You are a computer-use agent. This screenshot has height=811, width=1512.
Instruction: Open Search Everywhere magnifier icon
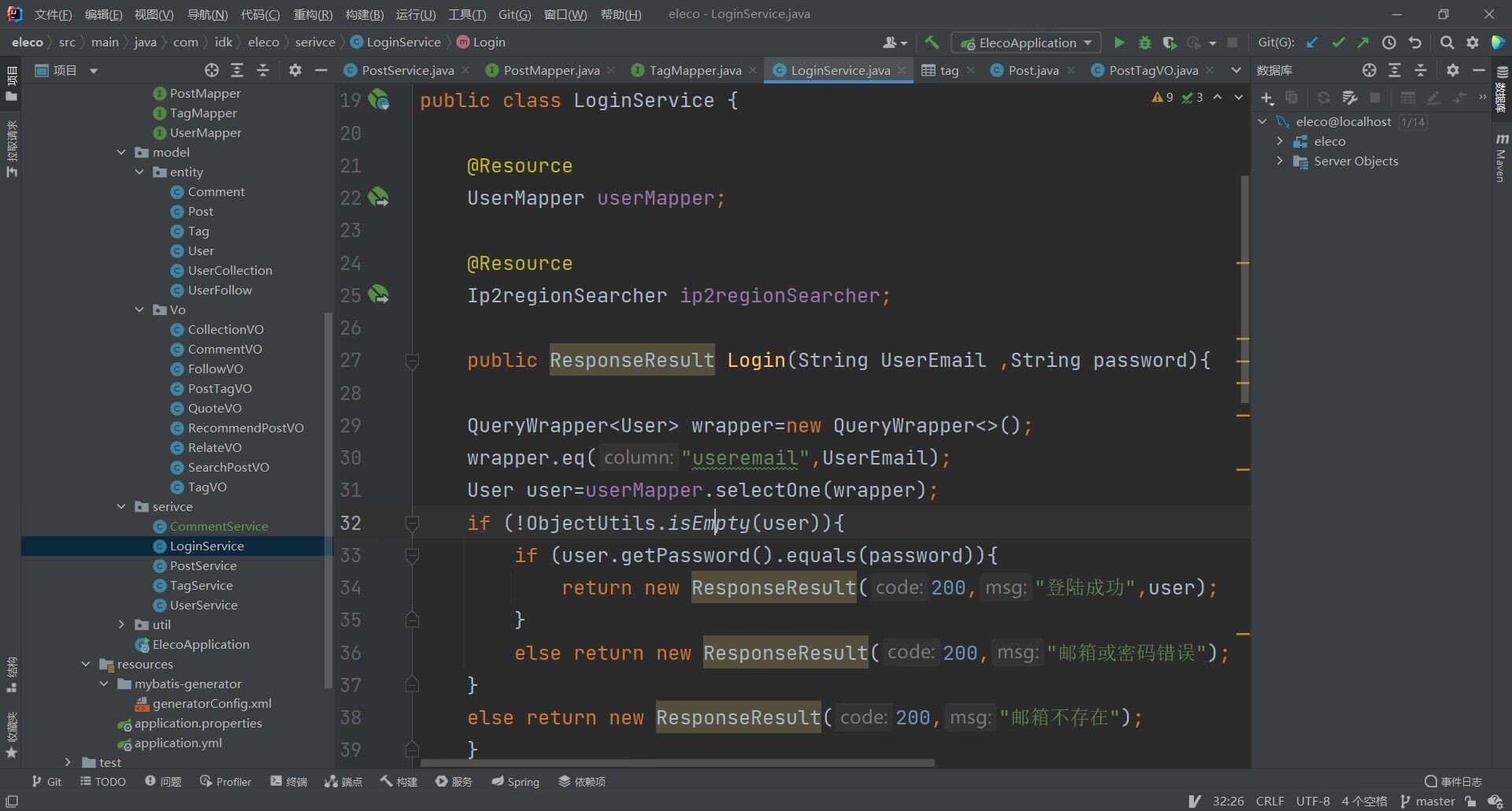coord(1447,43)
